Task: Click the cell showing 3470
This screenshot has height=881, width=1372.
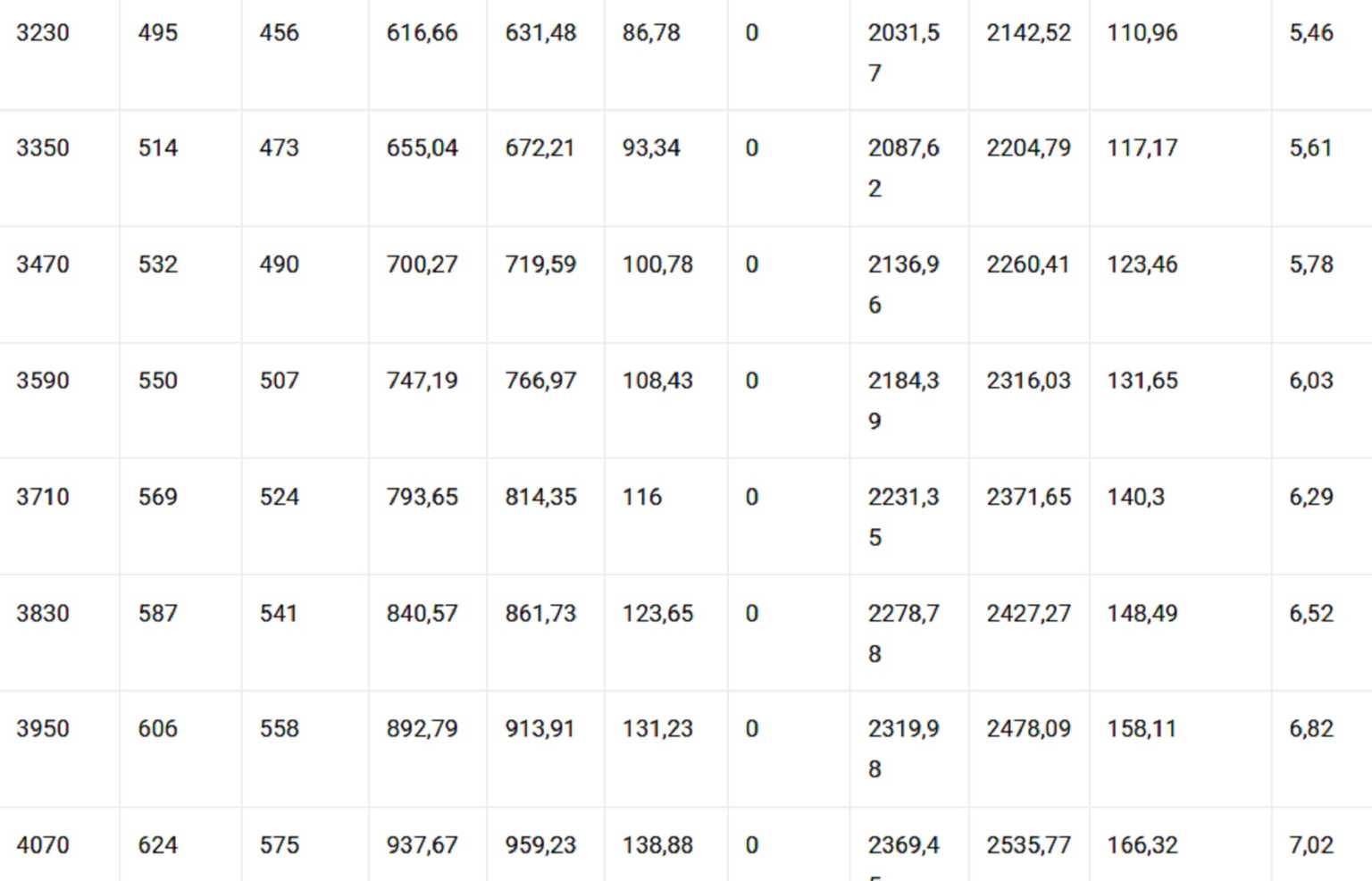Action: 43,264
